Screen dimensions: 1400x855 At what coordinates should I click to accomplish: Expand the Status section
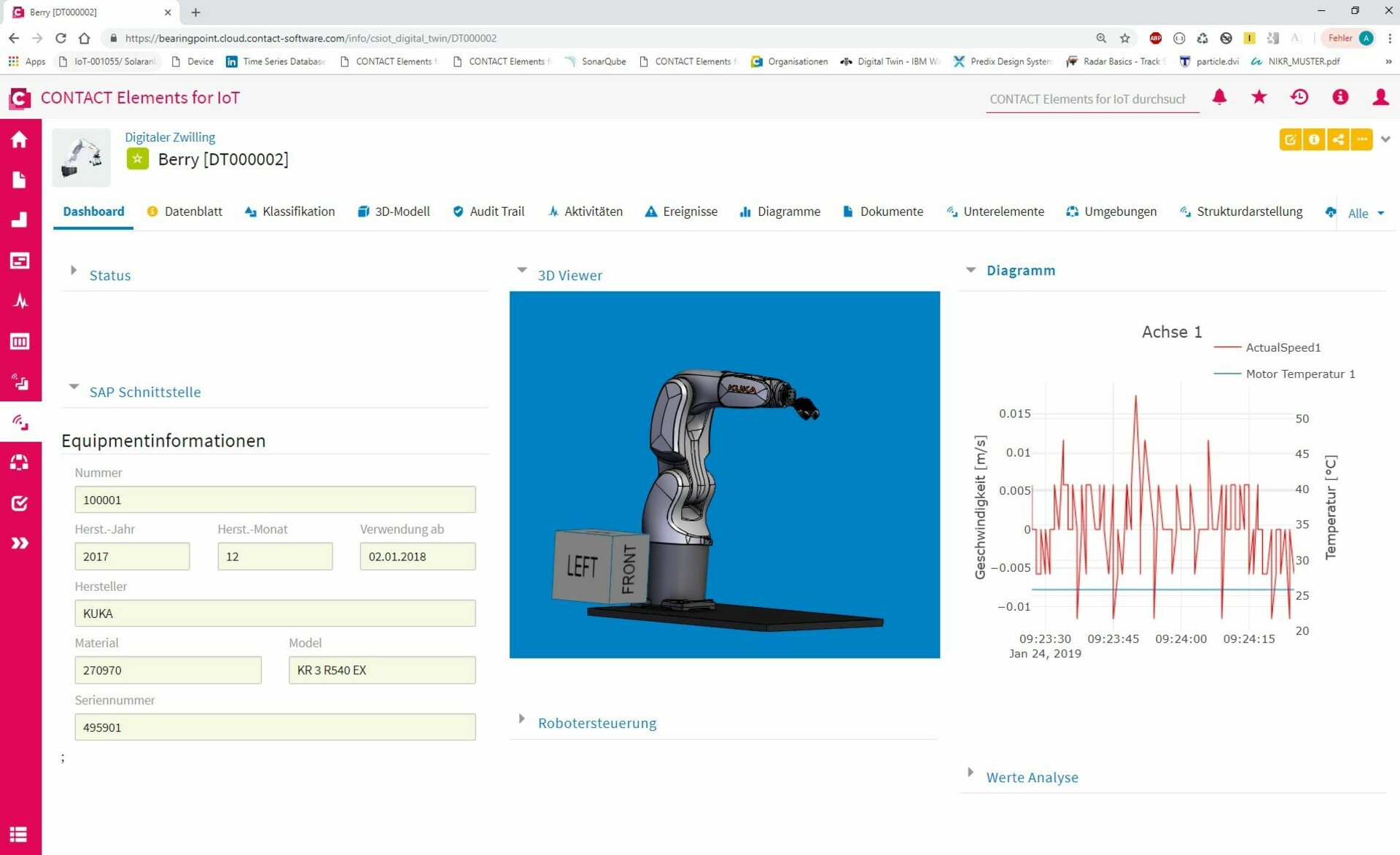tap(109, 275)
